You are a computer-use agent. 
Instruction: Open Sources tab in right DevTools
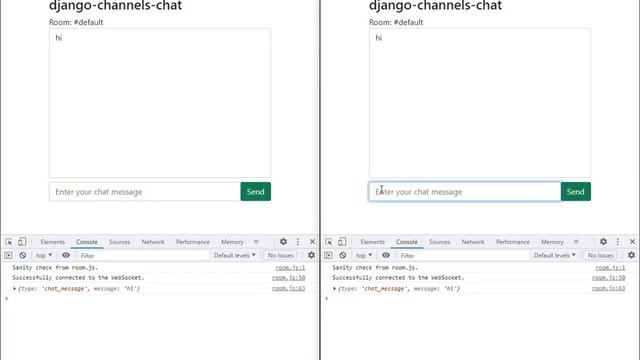[439, 242]
